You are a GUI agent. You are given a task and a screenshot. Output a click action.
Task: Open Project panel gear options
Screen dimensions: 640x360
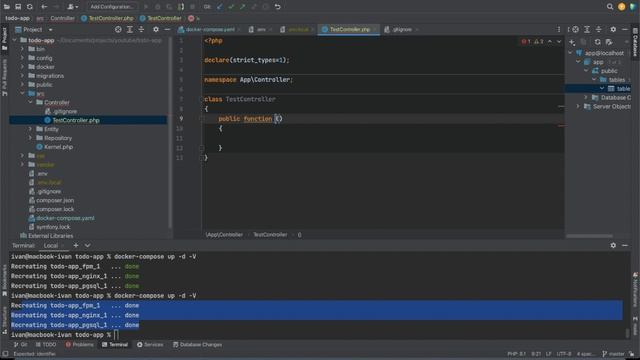pyautogui.click(x=156, y=29)
